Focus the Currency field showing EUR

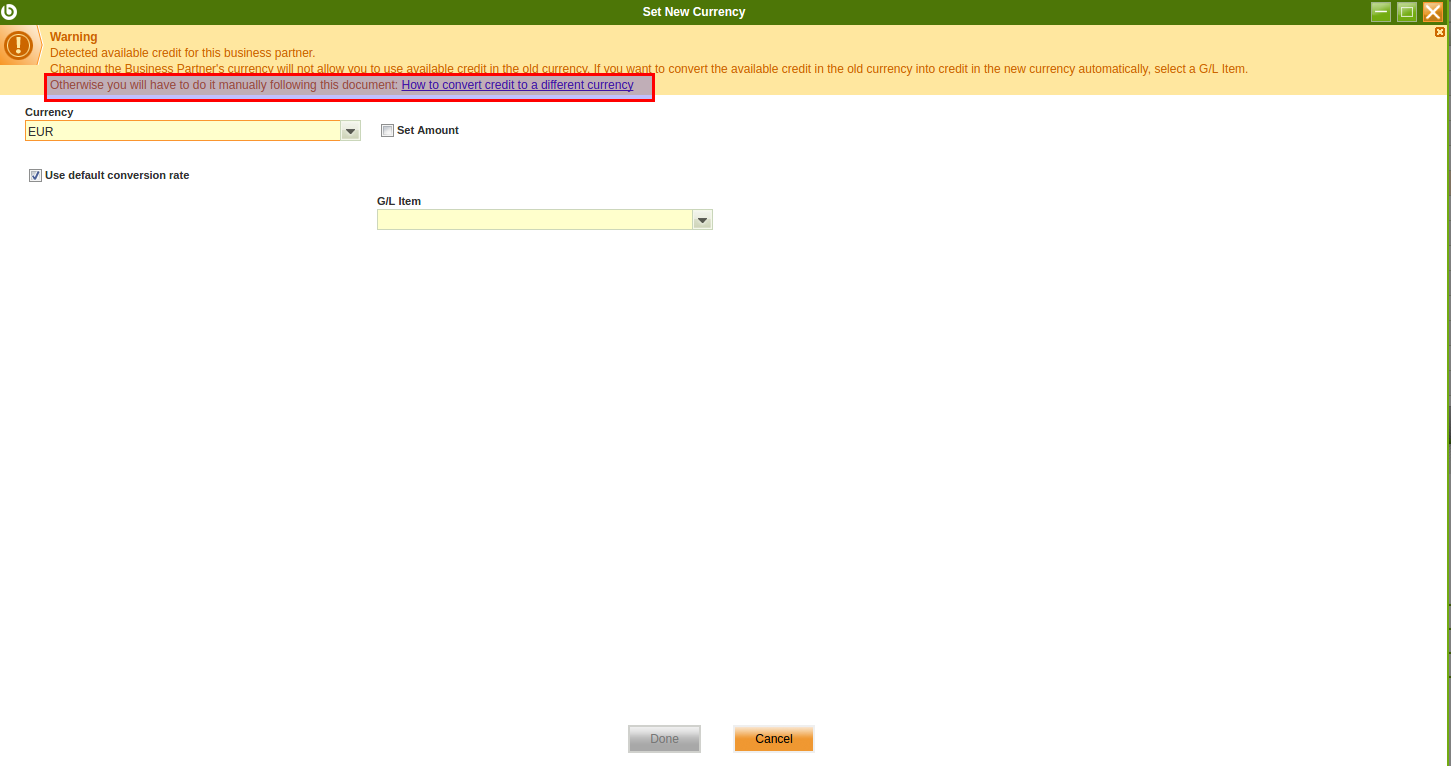point(183,131)
